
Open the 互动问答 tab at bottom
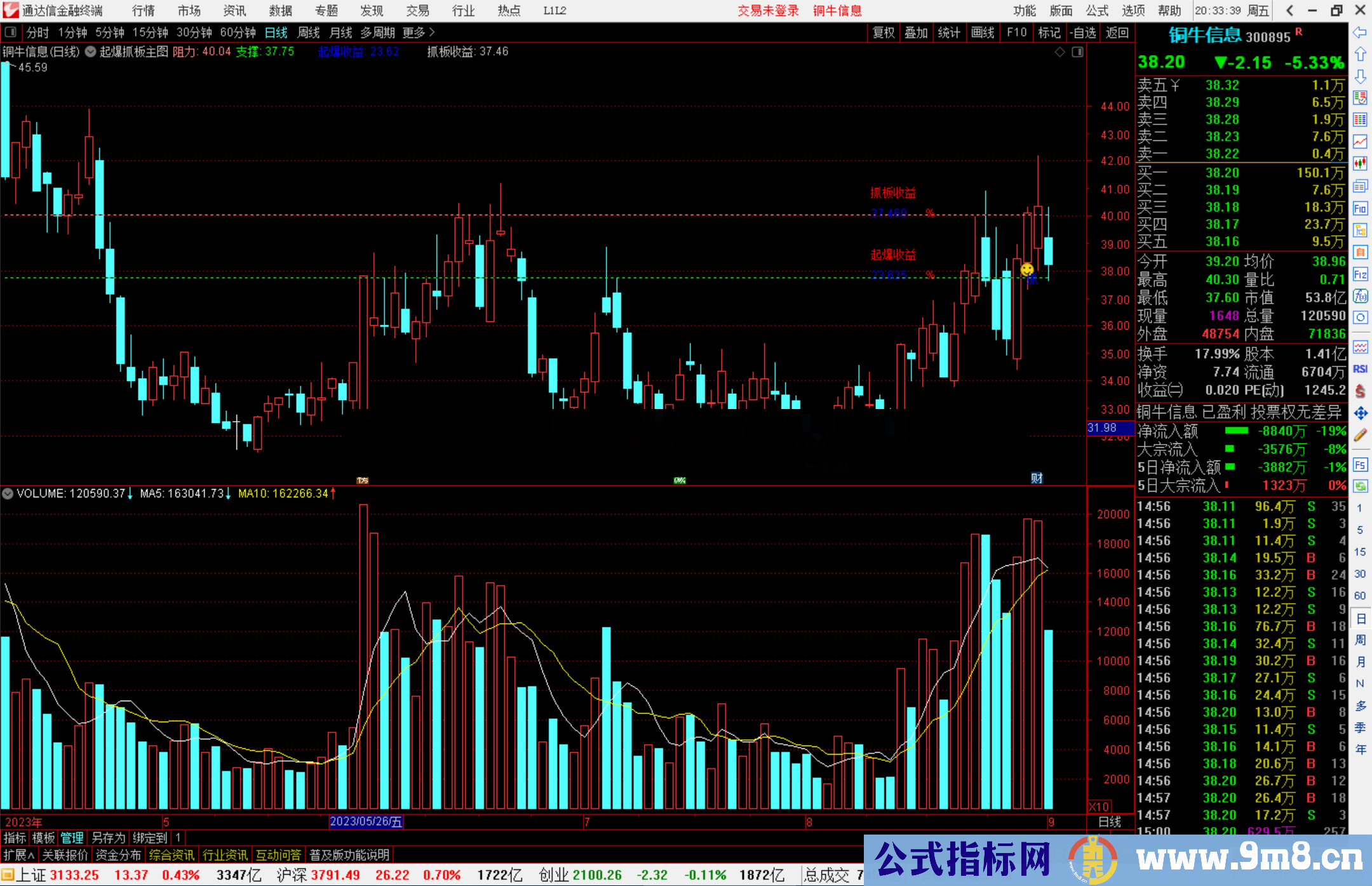[x=278, y=855]
